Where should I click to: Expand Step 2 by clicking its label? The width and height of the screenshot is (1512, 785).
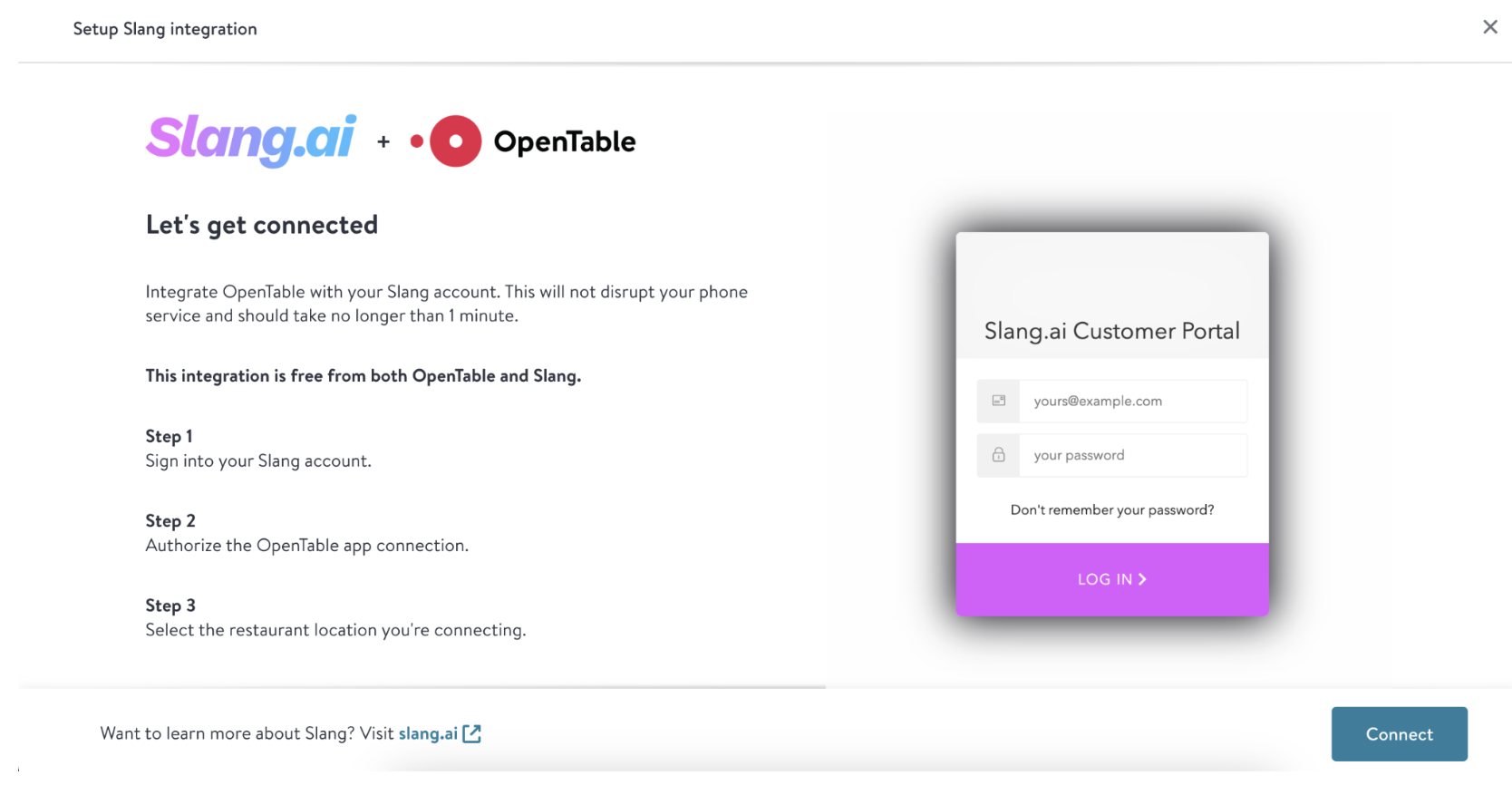170,520
